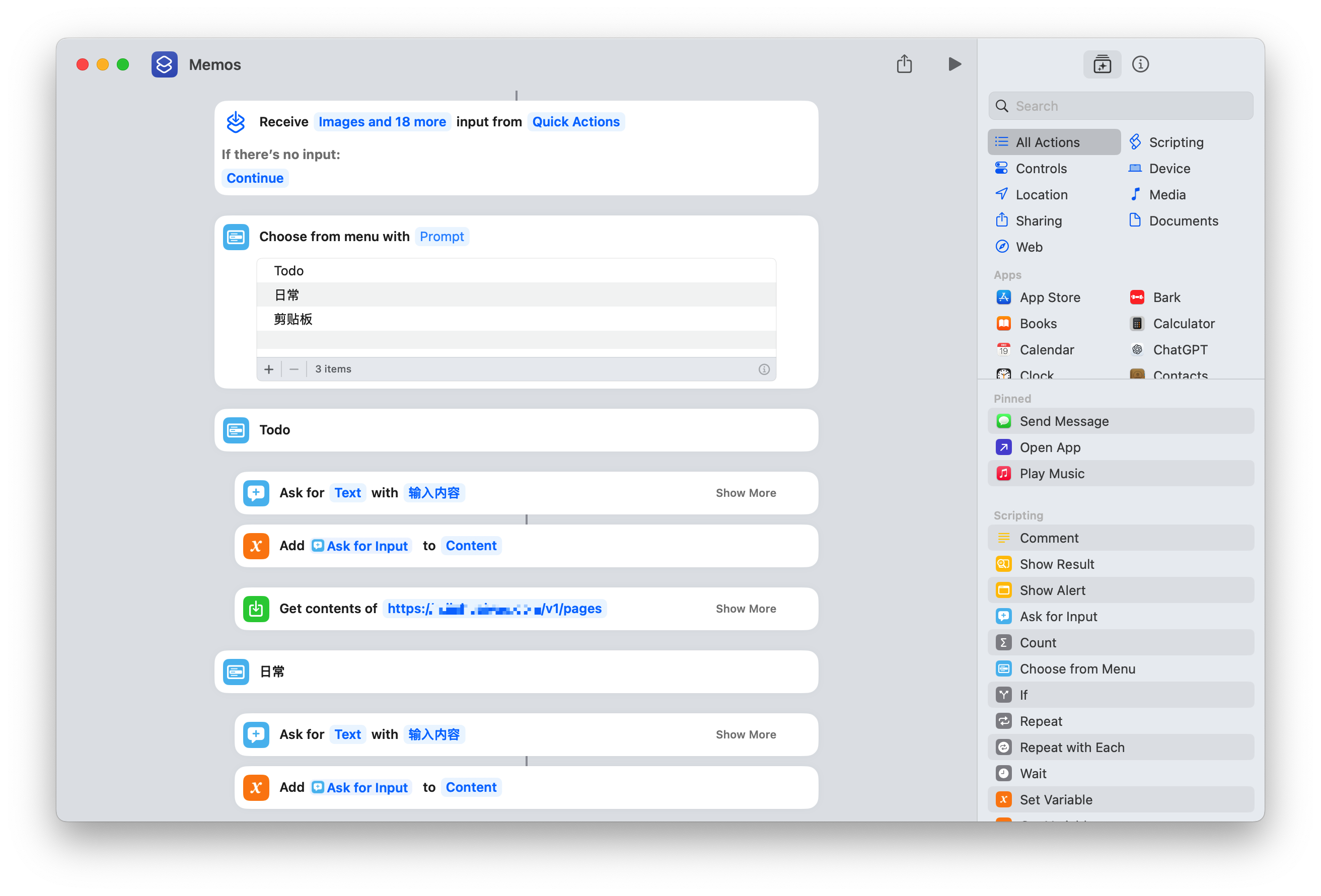
Task: Open shortcut details info icon
Action: click(x=1140, y=64)
